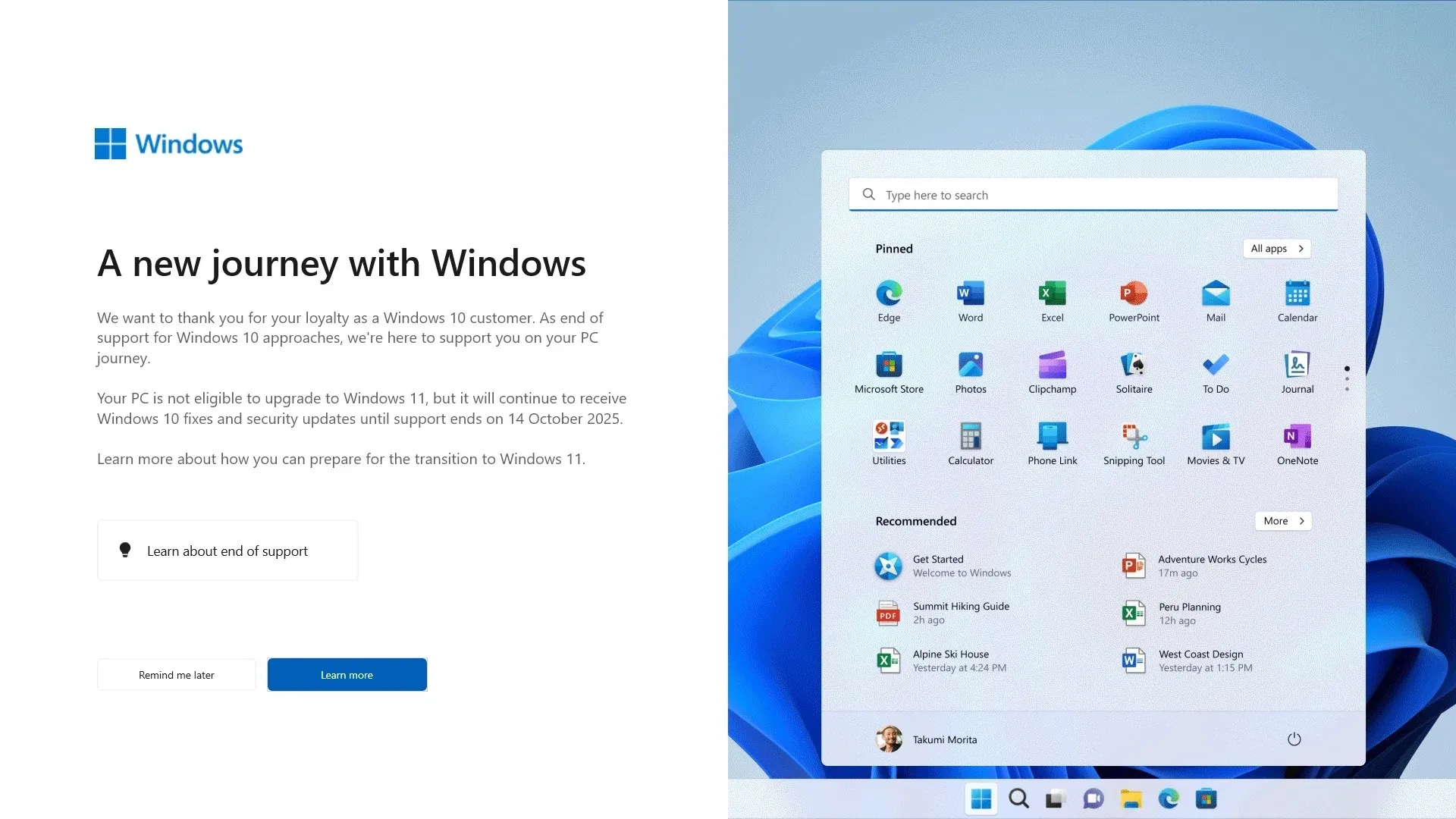The width and height of the screenshot is (1456, 819).
Task: Expand All apps section
Action: pyautogui.click(x=1277, y=248)
